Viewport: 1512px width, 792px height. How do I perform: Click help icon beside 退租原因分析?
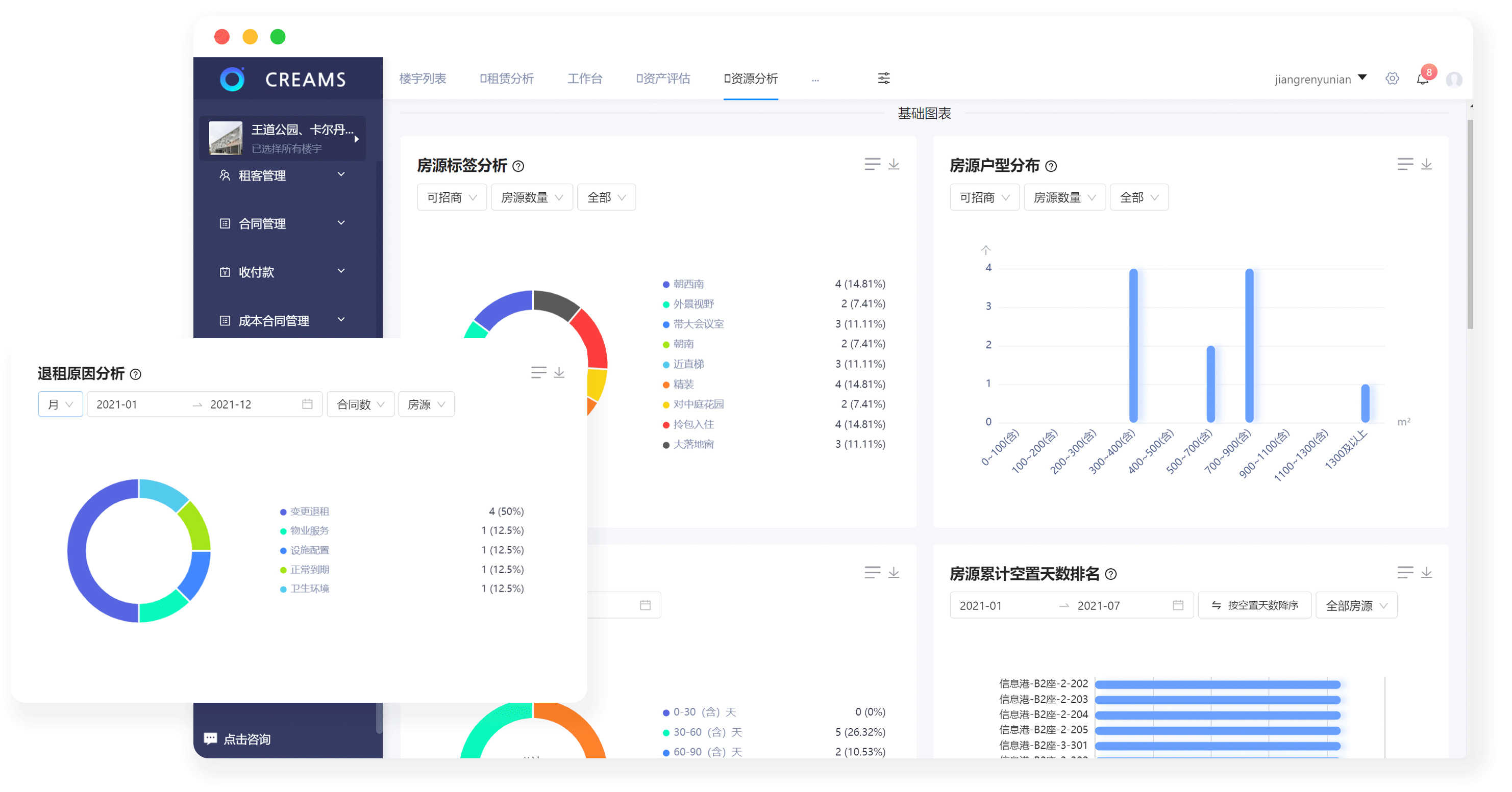(x=136, y=374)
